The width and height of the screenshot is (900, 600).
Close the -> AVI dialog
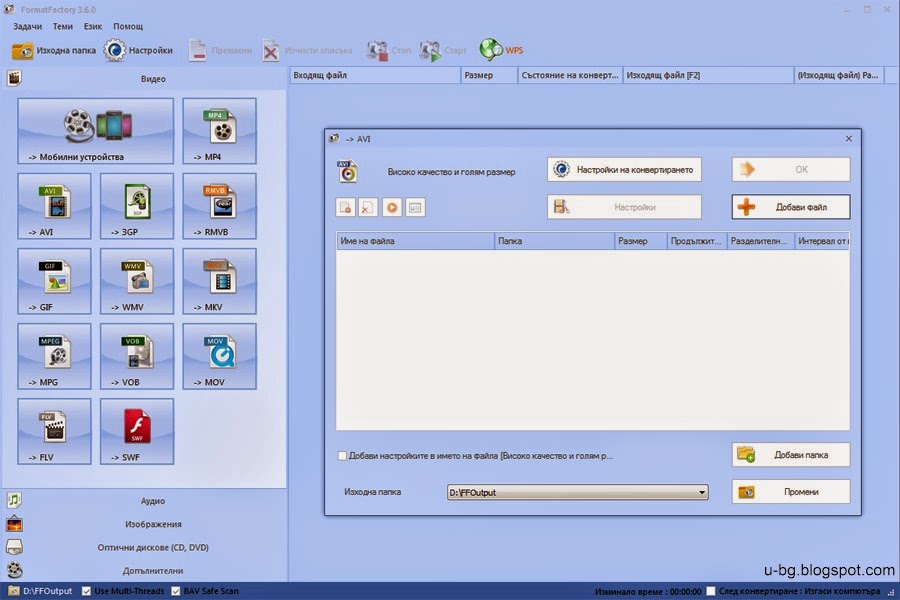pos(849,139)
